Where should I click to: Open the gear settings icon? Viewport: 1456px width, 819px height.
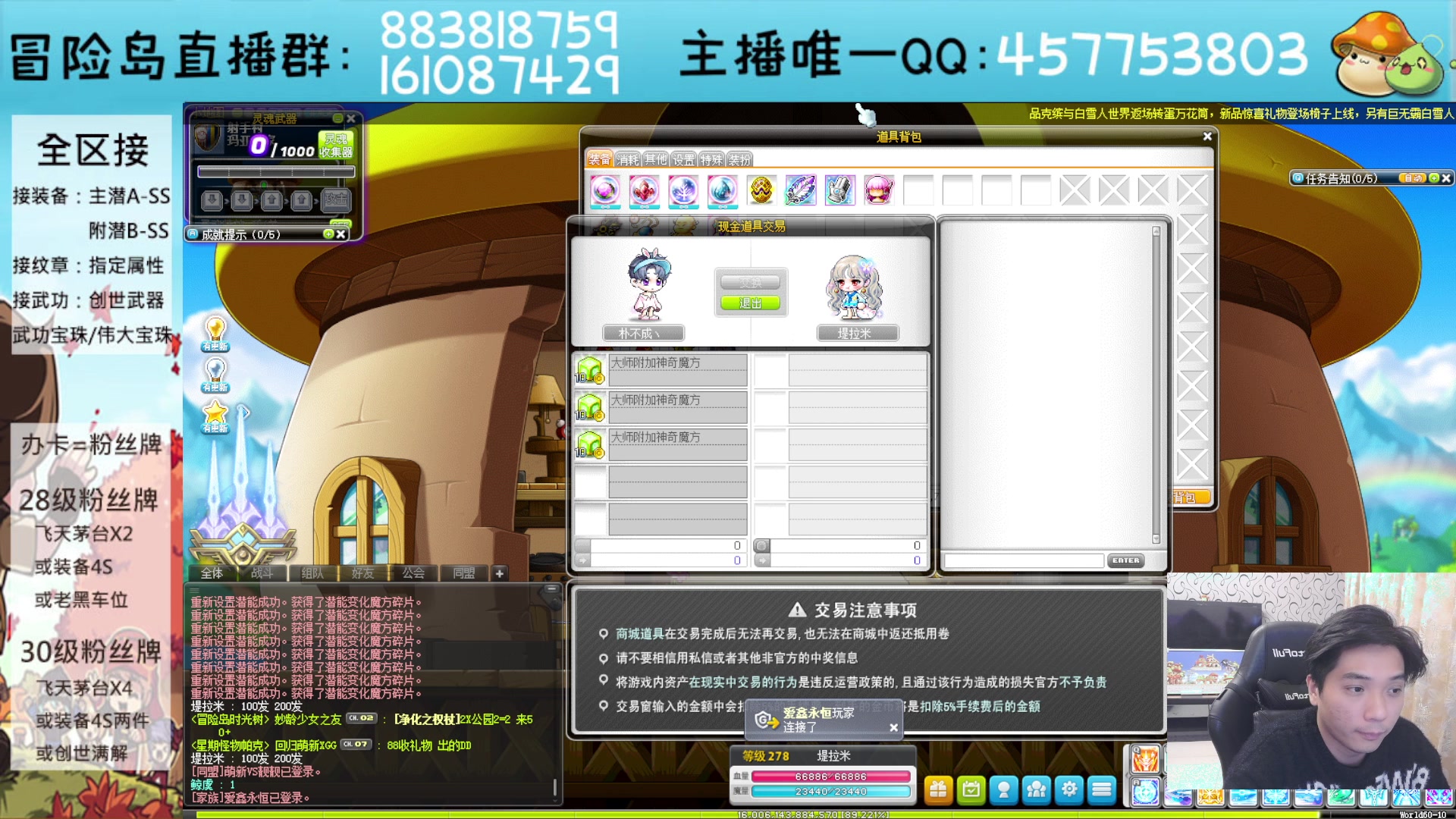1069,789
